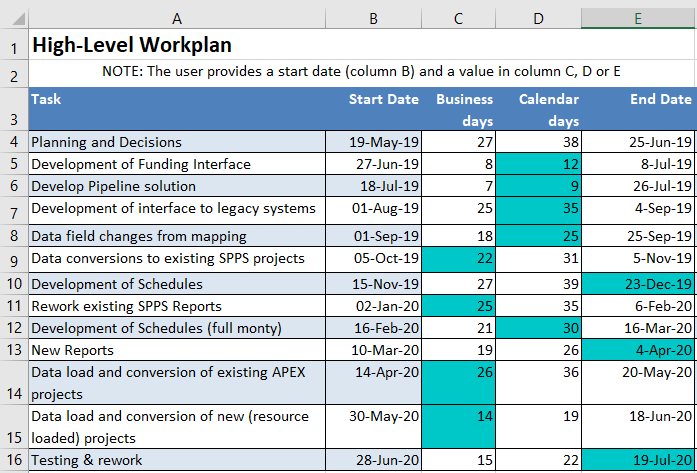Select the Testing & rework task cell
The width and height of the screenshot is (697, 473).
pyautogui.click(x=177, y=460)
